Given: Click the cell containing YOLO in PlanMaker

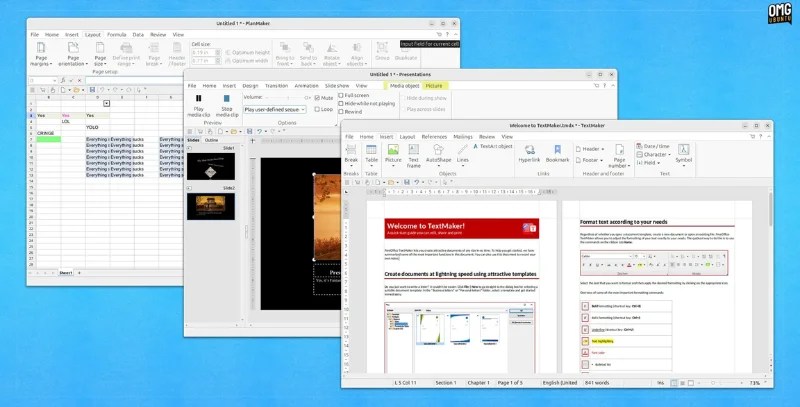Looking at the screenshot, I should coord(97,128).
